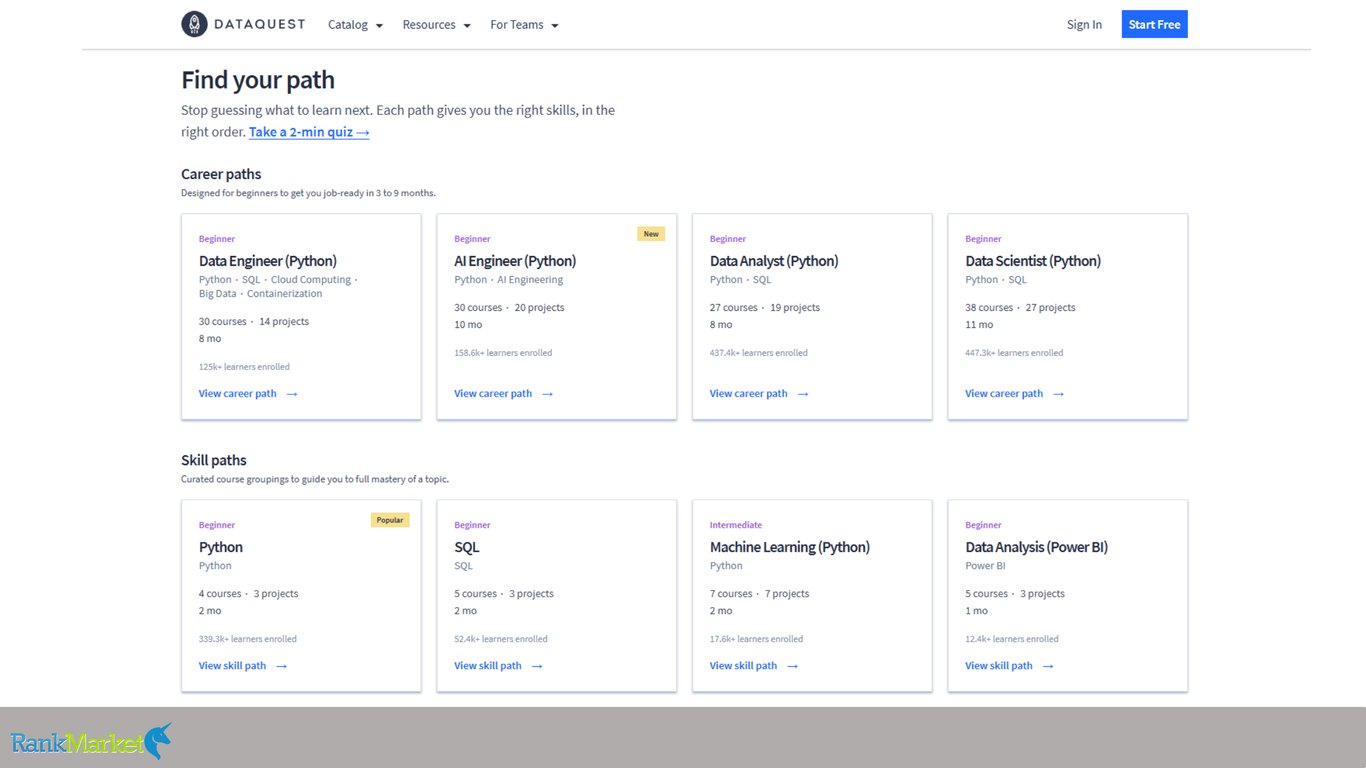The height and width of the screenshot is (768, 1366).
Task: Click the 14 projects text on Data Engineer card
Action: (x=284, y=322)
